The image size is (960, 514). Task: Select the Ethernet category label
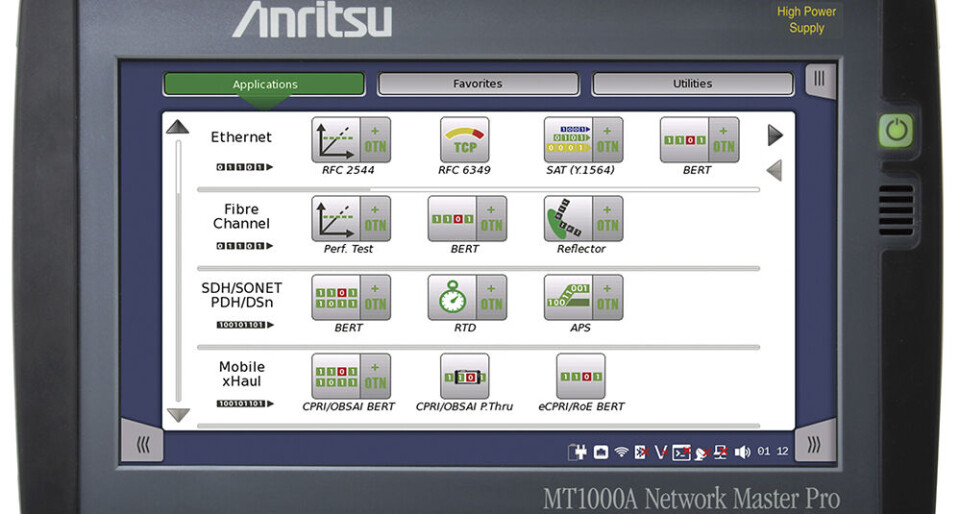pyautogui.click(x=241, y=137)
